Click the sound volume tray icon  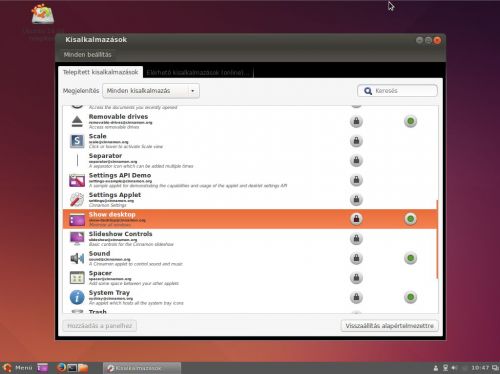tap(454, 368)
